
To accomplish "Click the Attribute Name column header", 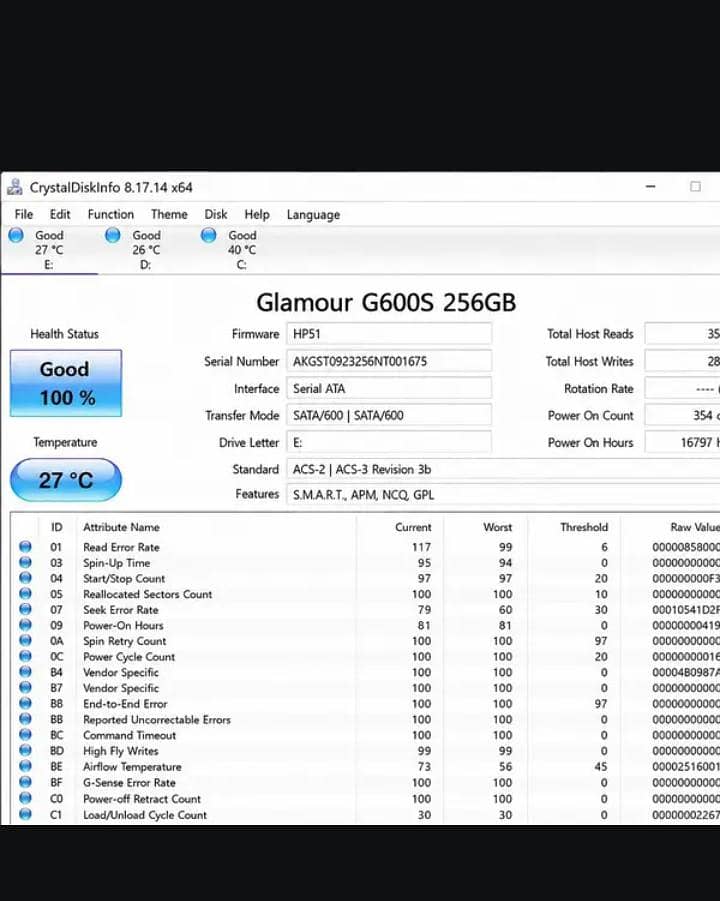I will [x=121, y=527].
